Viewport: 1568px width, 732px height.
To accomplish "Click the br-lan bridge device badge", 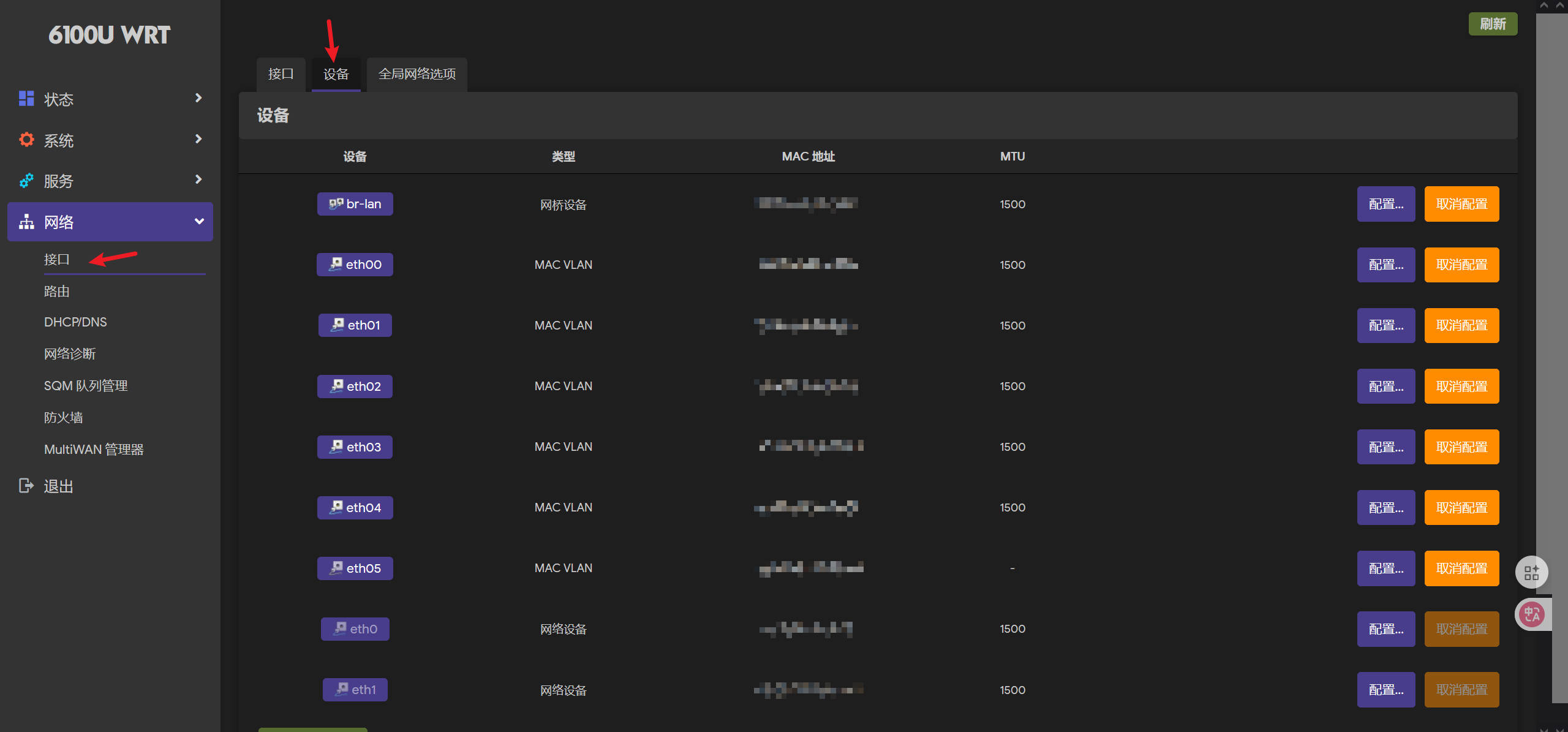I will [x=355, y=204].
